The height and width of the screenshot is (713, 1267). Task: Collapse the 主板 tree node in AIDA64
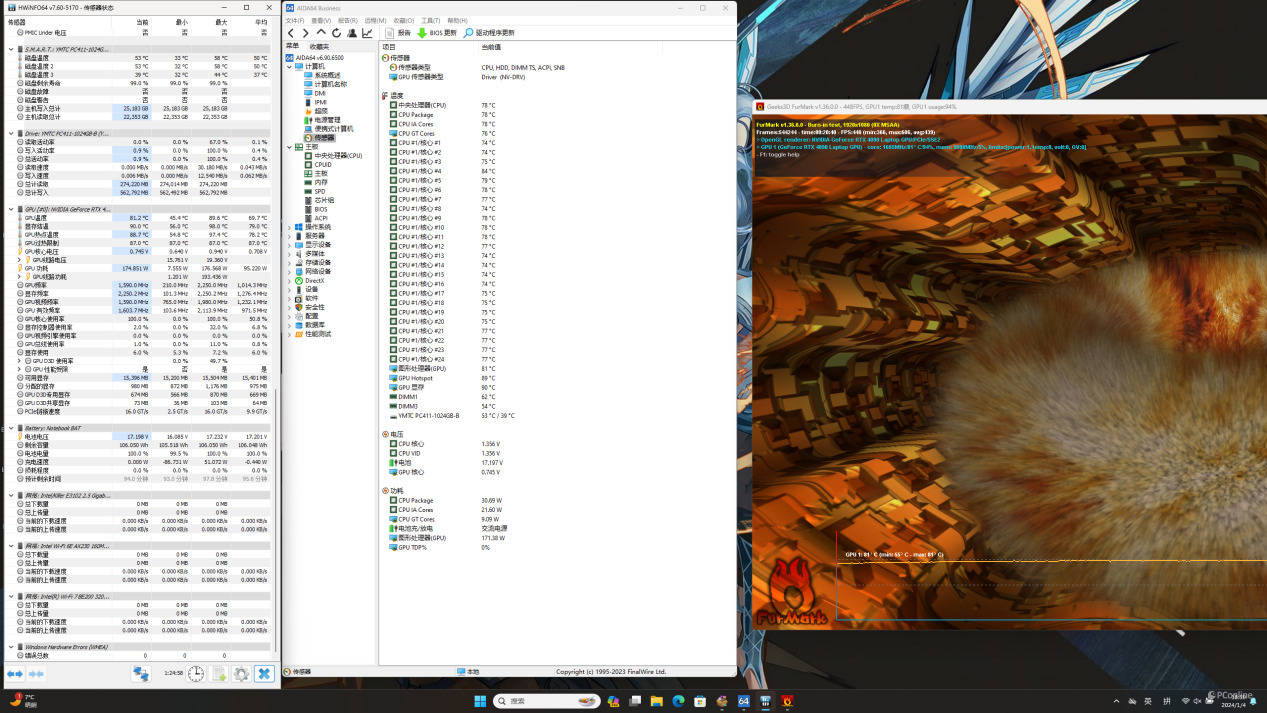(289, 147)
